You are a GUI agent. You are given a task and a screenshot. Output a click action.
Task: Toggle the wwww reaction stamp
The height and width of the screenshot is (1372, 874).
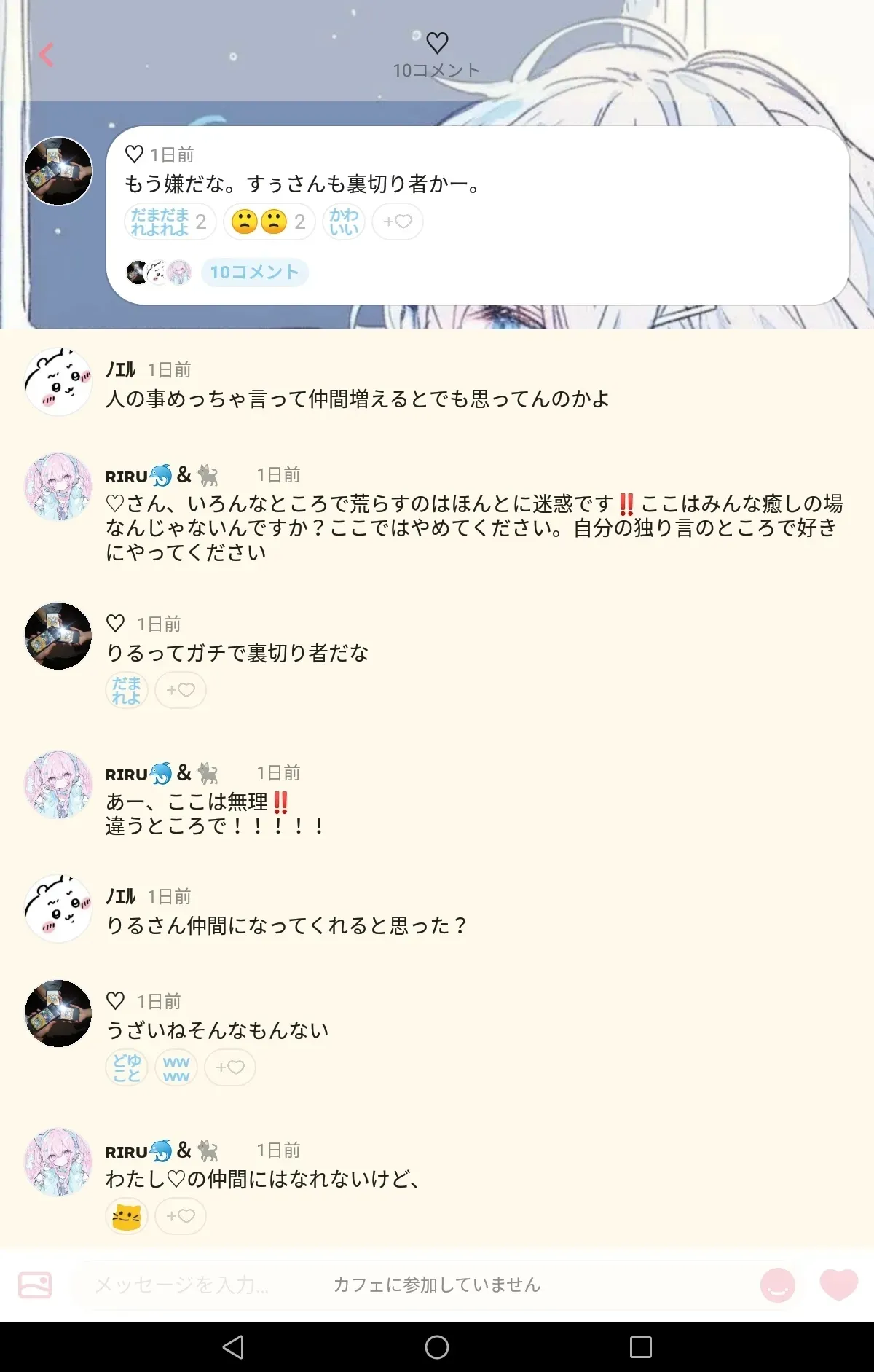point(176,1067)
